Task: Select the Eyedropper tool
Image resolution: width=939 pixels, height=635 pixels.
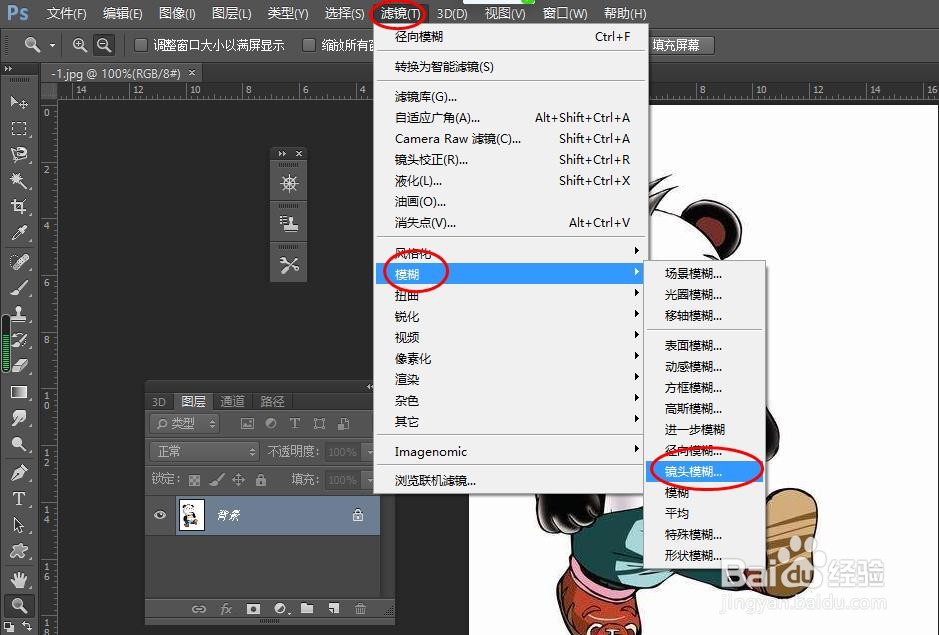Action: click(19, 232)
